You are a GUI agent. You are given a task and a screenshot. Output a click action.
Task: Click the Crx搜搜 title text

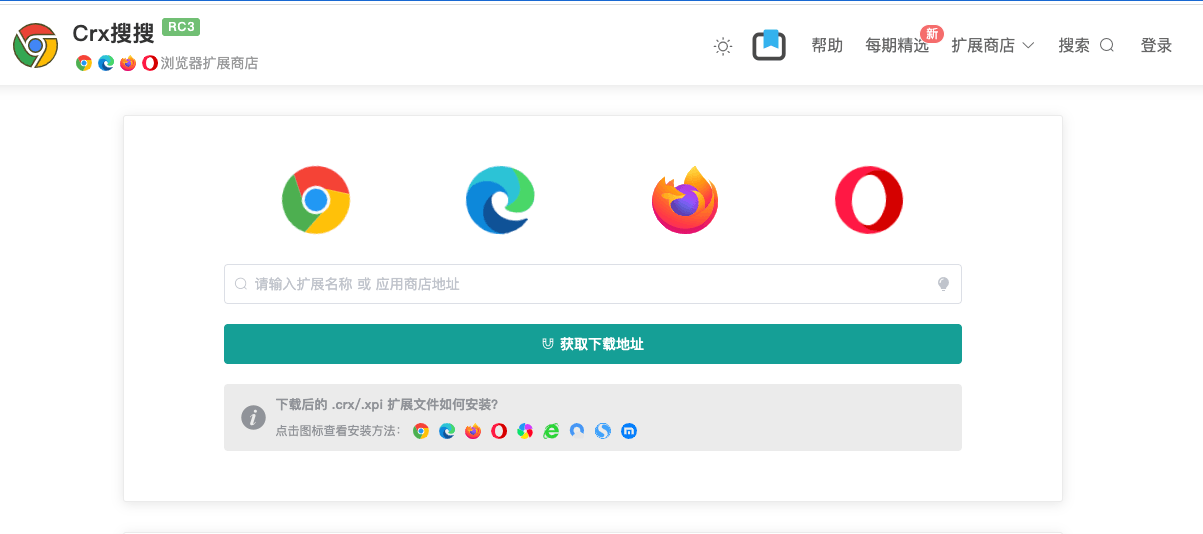tap(114, 34)
